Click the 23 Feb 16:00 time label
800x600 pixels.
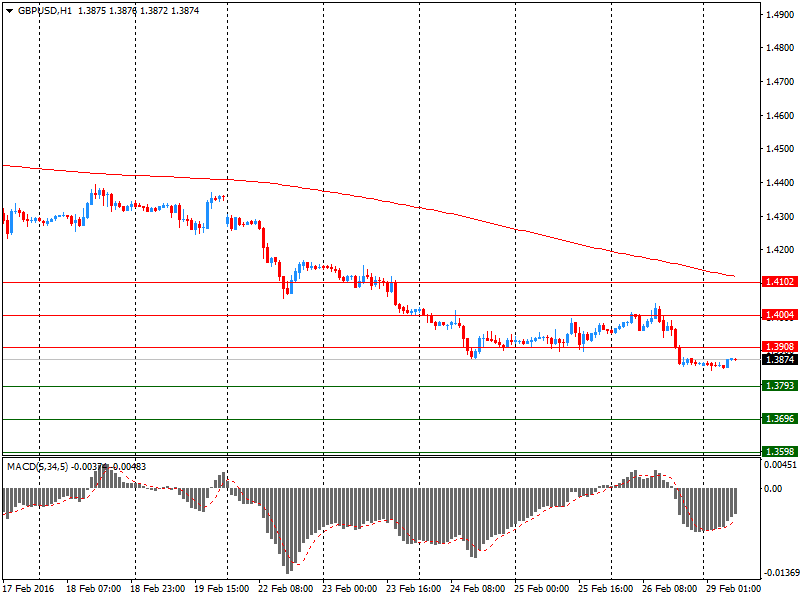413,588
